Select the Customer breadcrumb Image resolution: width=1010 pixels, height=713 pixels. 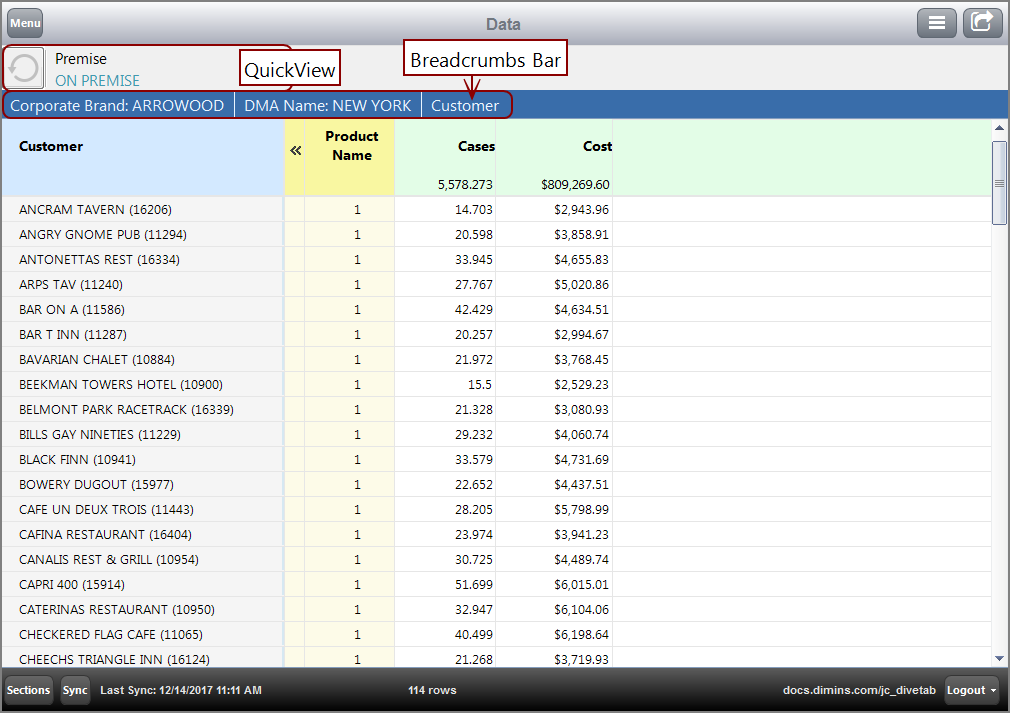(x=465, y=105)
